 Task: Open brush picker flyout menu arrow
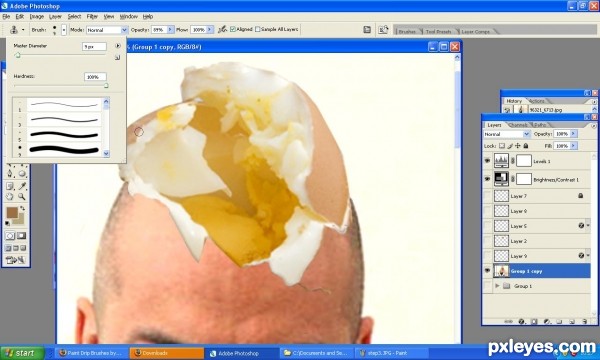click(118, 46)
